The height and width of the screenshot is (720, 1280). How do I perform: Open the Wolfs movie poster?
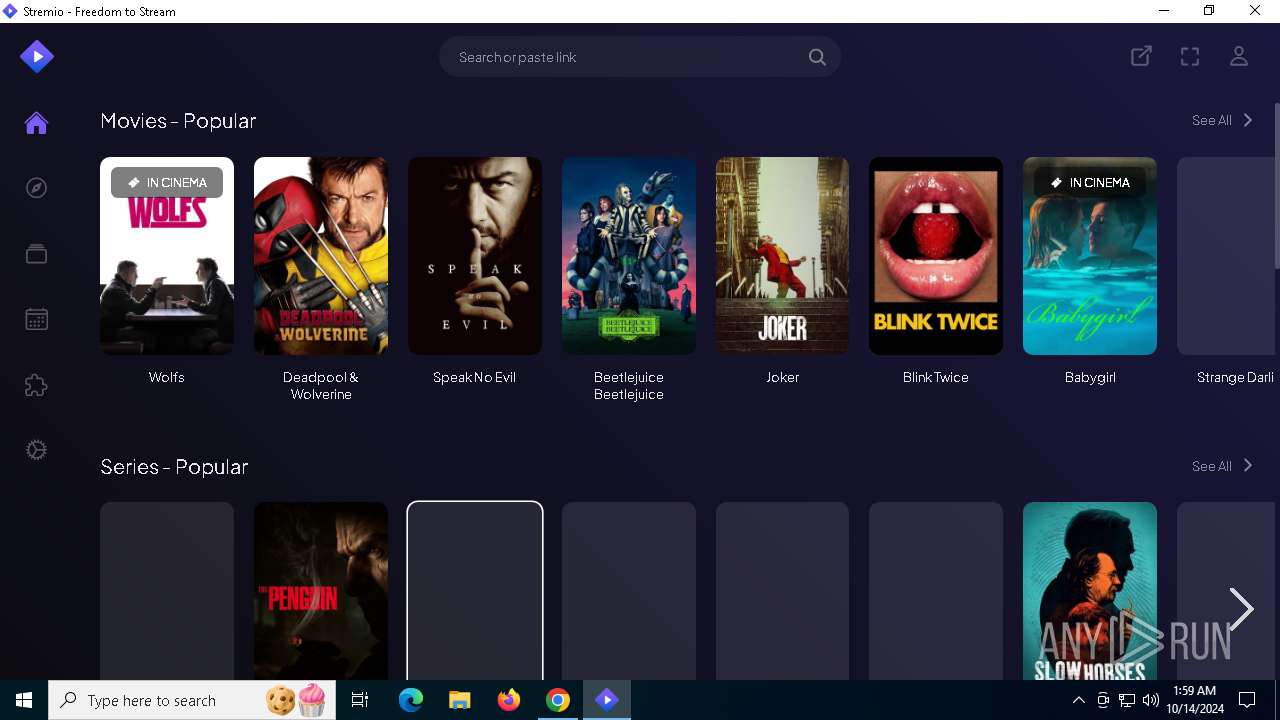click(167, 256)
